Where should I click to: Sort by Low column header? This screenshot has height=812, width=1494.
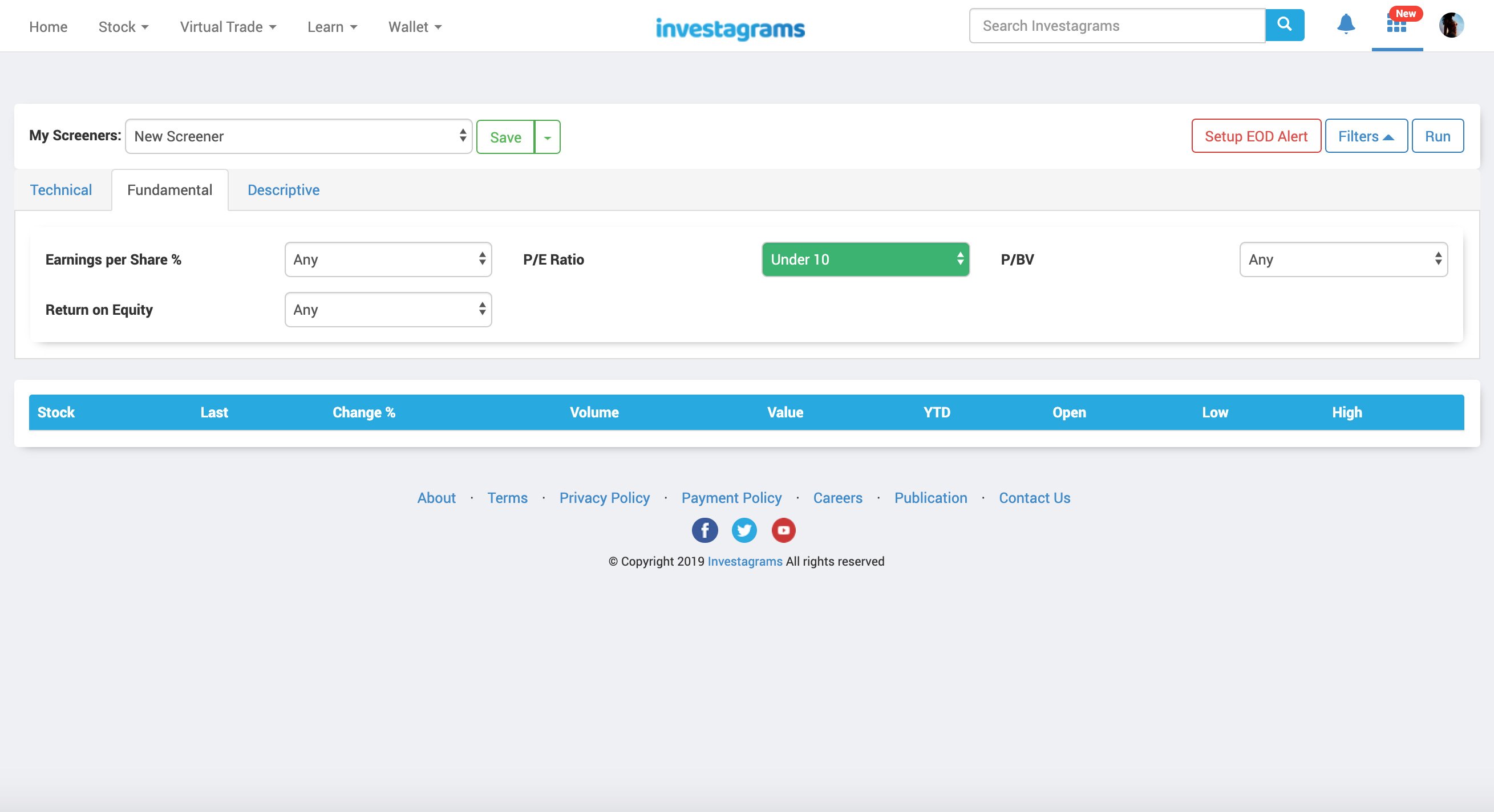pos(1215,413)
